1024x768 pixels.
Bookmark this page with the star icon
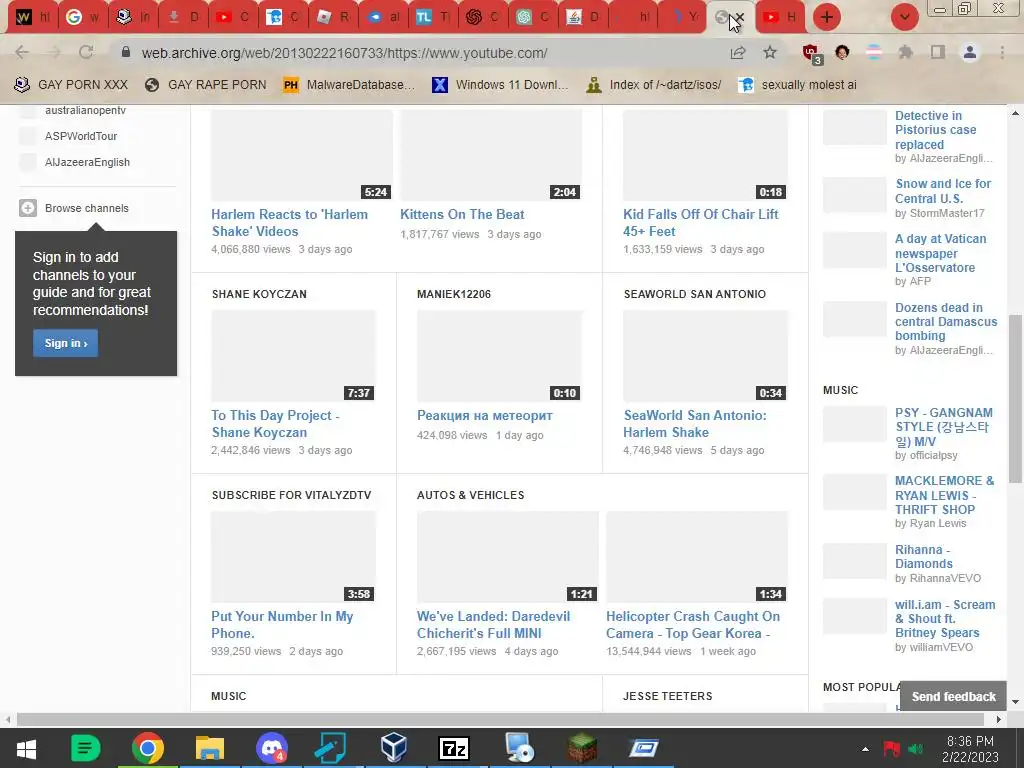point(770,52)
